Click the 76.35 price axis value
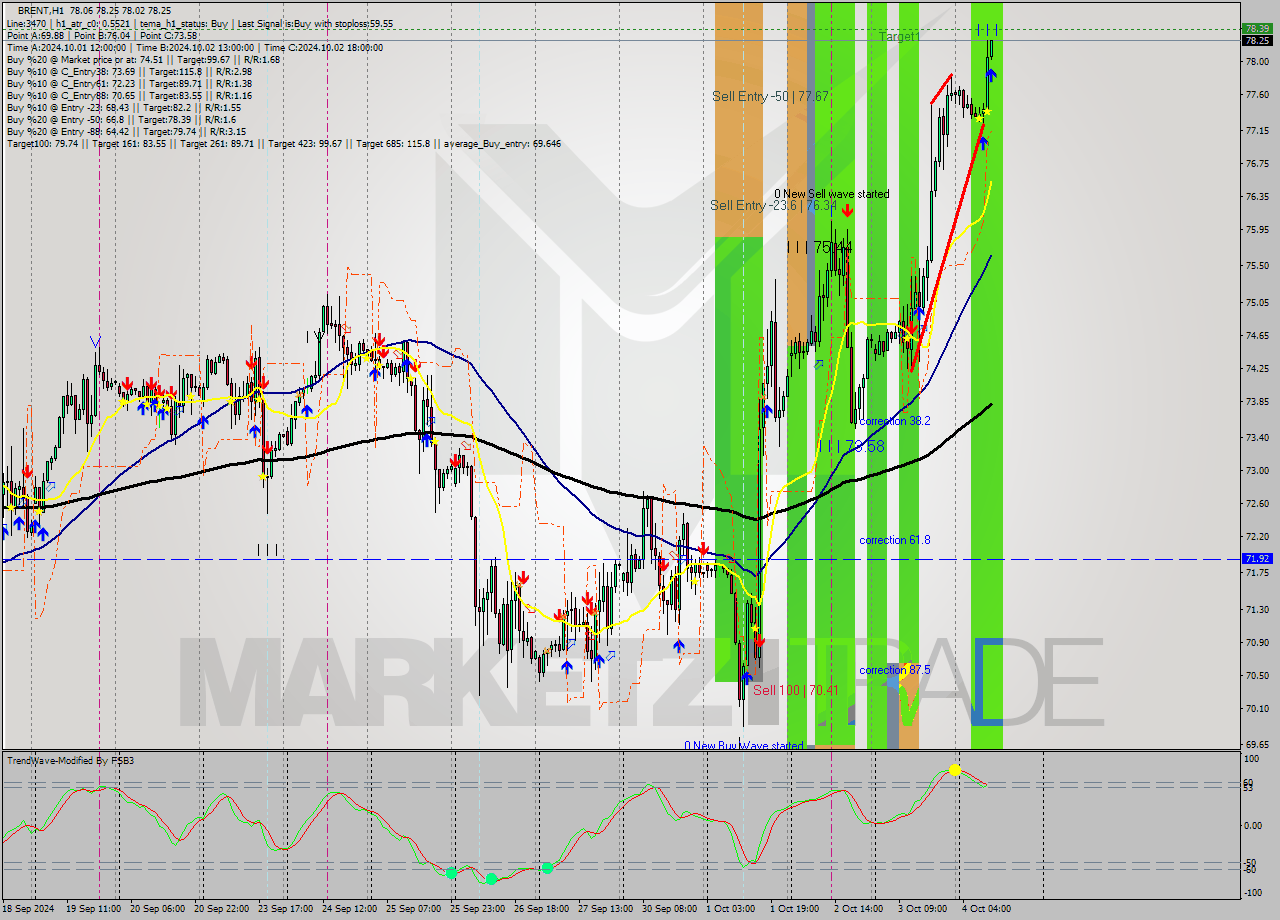This screenshot has width=1280, height=920. [1257, 197]
